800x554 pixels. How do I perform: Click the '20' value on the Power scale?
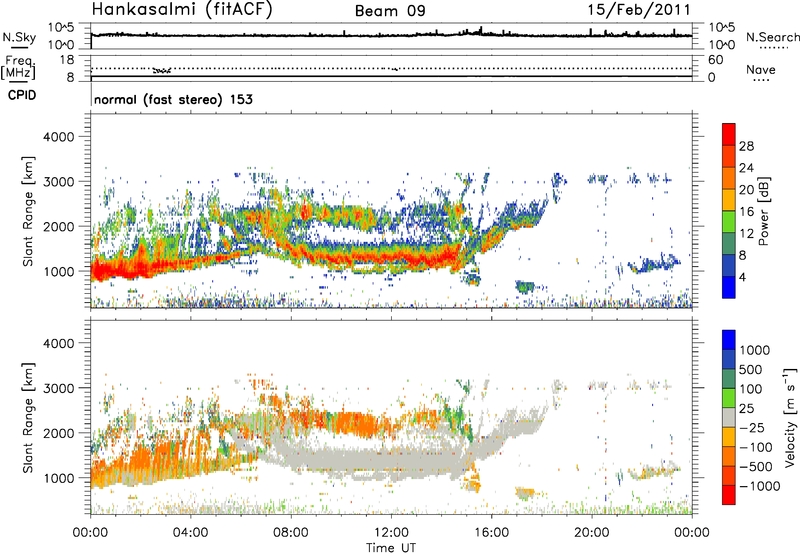pyautogui.click(x=746, y=190)
